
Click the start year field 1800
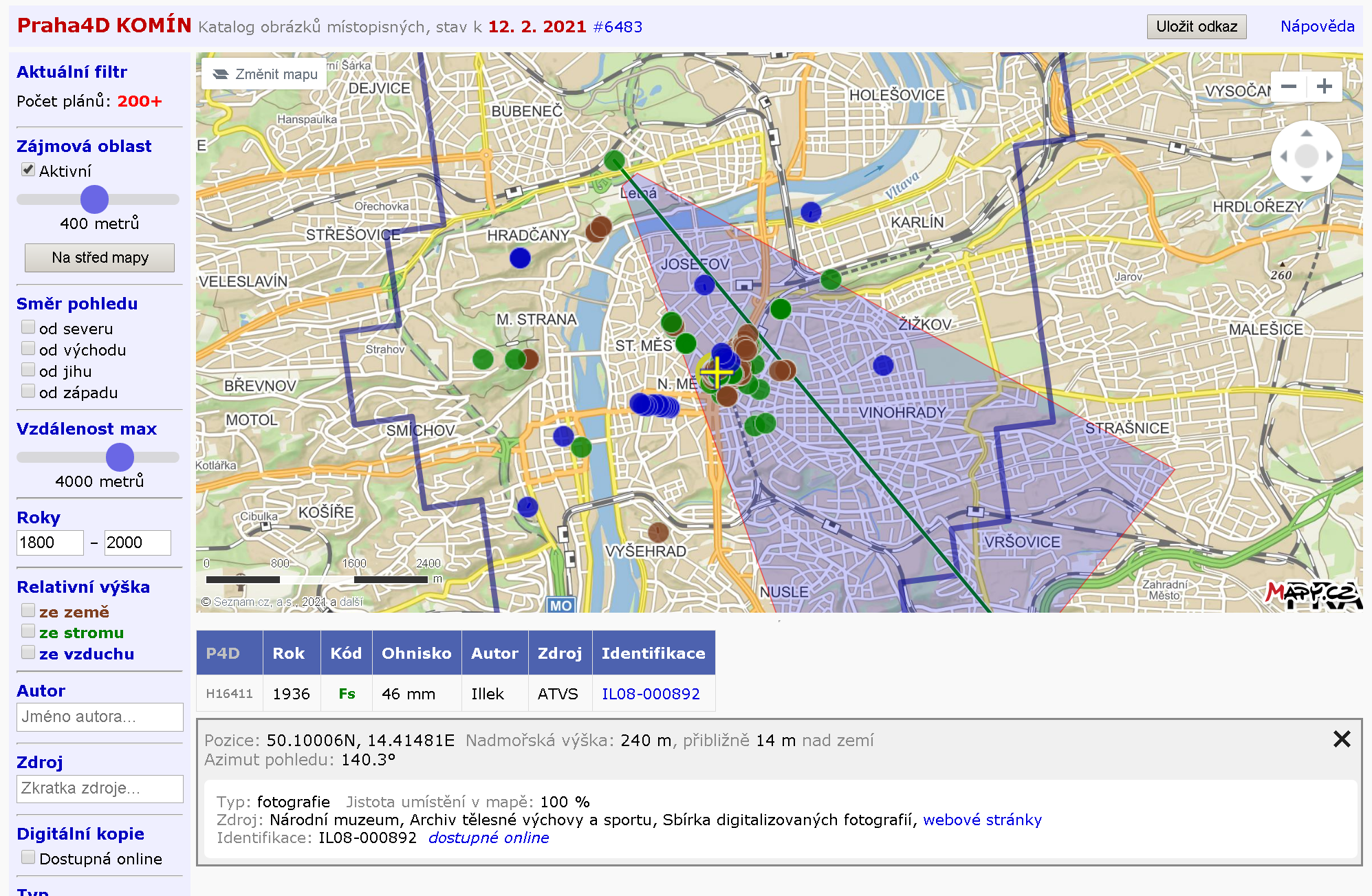pos(50,543)
